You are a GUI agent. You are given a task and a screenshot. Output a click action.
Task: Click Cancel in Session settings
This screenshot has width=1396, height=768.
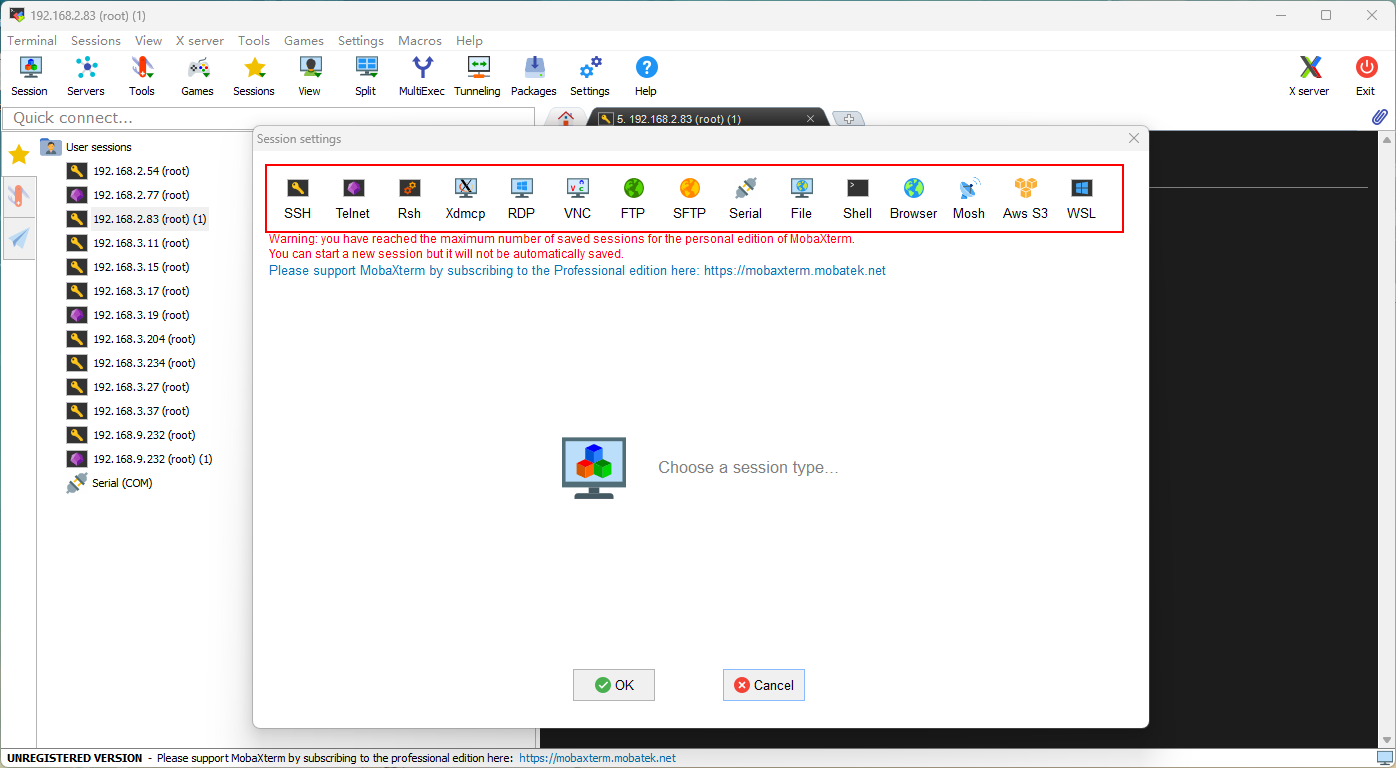[x=764, y=685]
